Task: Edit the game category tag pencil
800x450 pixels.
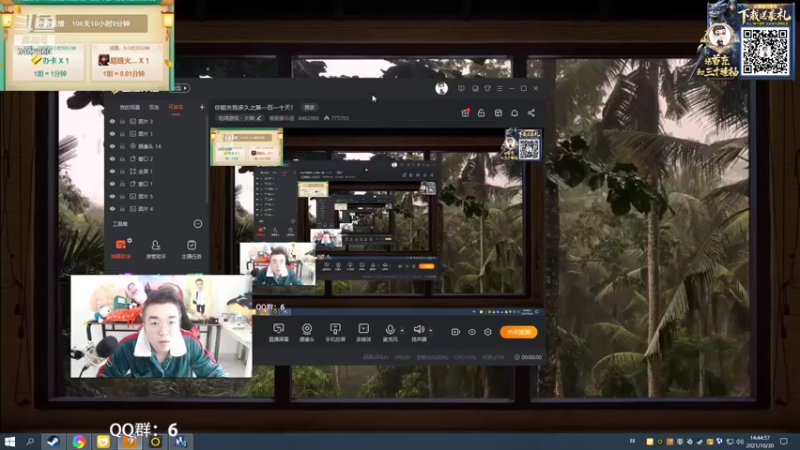Action: [259, 118]
